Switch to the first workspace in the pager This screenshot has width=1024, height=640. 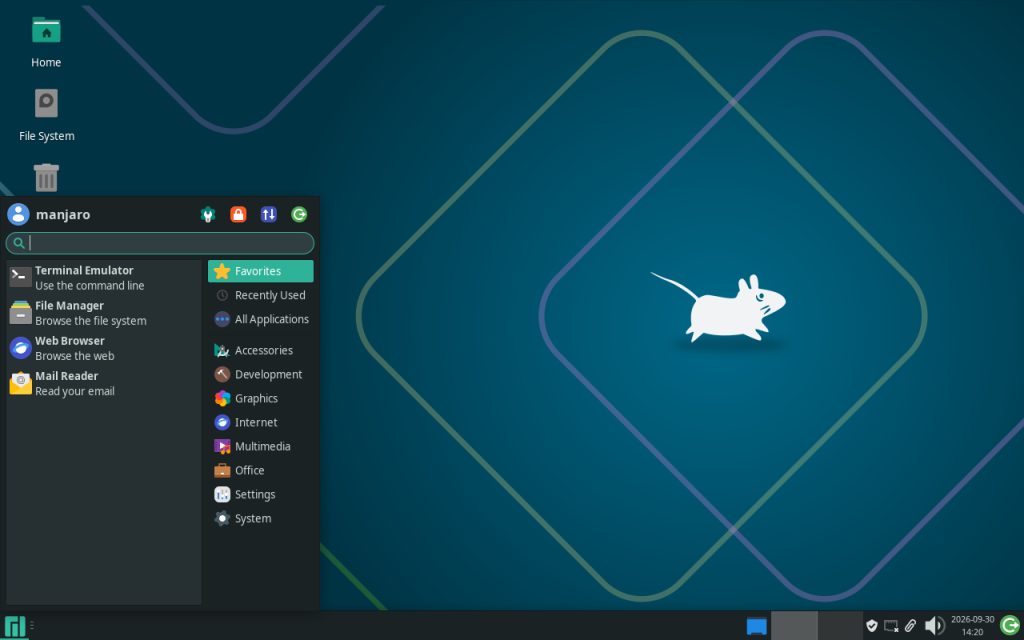(x=794, y=626)
